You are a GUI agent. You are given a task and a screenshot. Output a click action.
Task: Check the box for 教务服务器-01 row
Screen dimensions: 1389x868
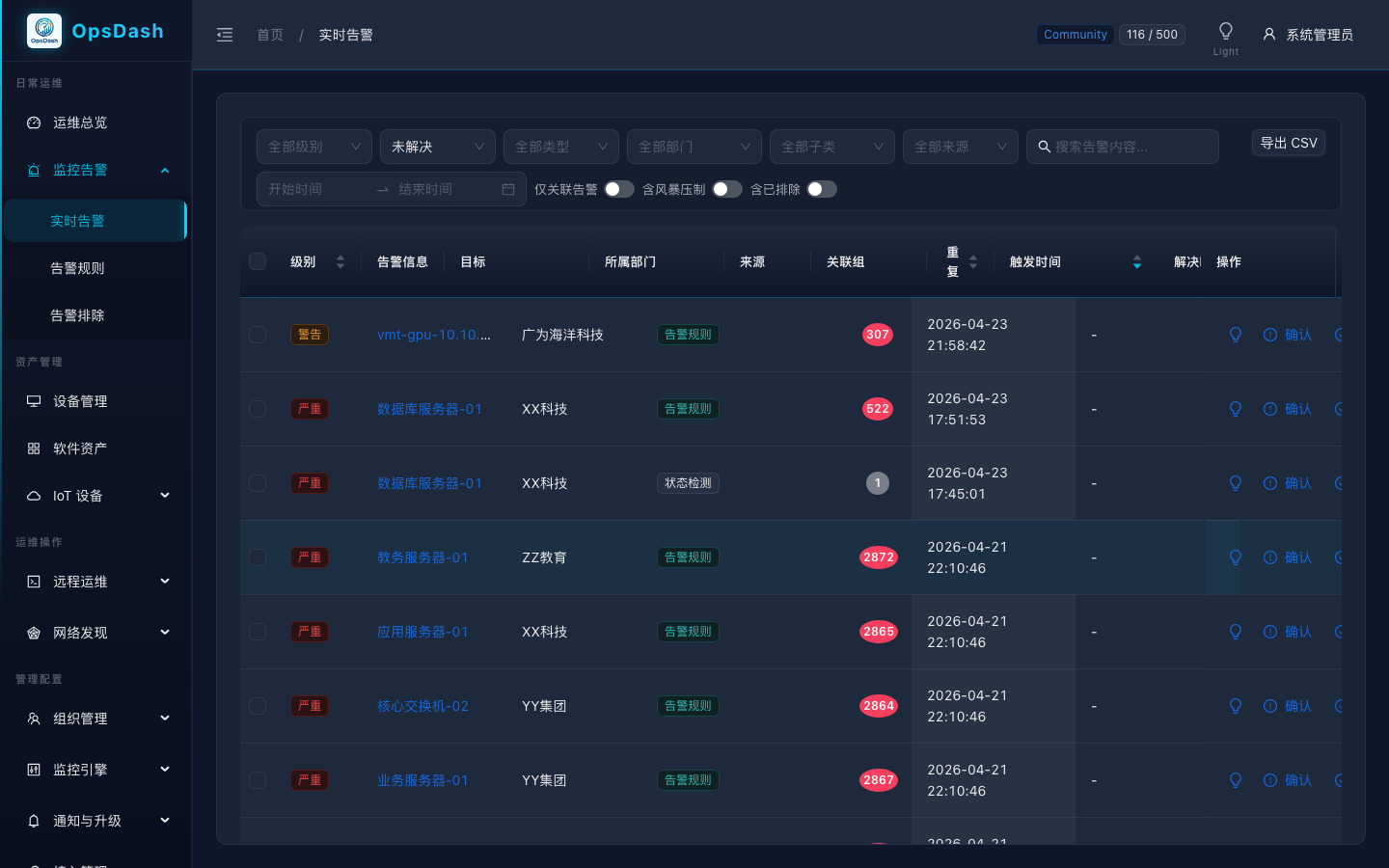pos(258,557)
